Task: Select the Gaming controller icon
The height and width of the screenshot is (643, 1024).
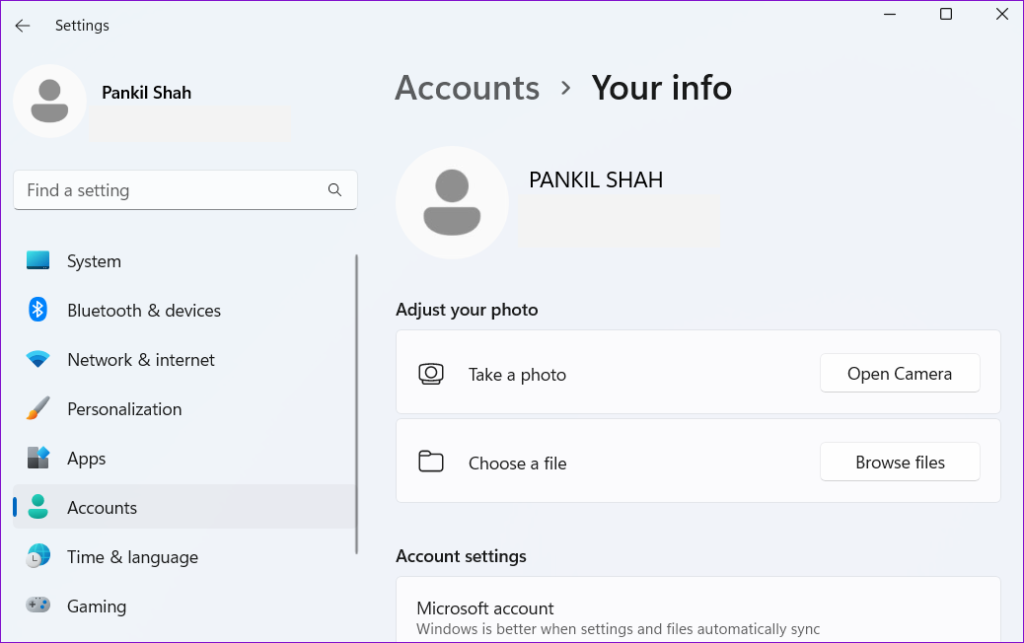Action: click(x=37, y=606)
